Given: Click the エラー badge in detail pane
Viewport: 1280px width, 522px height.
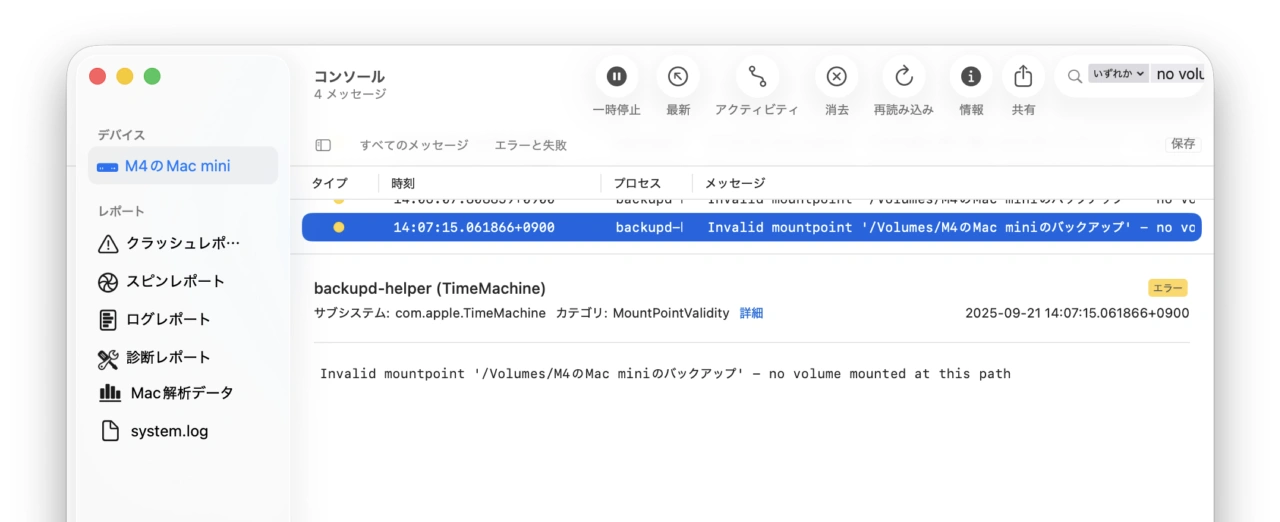Looking at the screenshot, I should 1168,288.
